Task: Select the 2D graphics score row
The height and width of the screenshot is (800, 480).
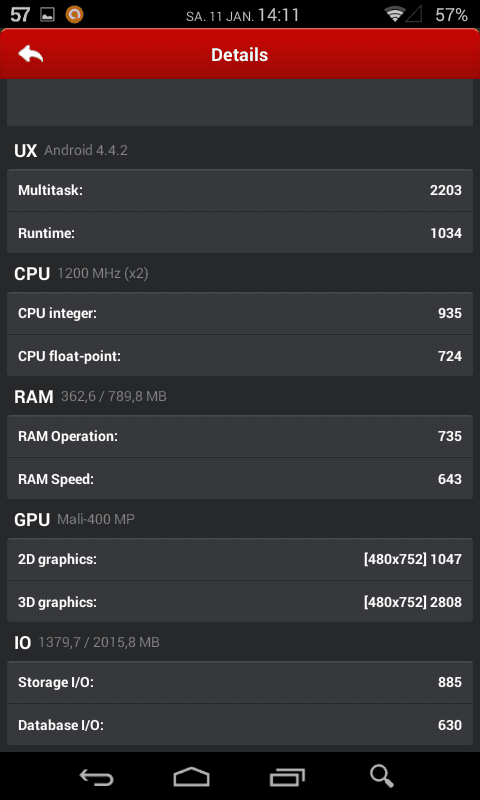Action: [x=240, y=559]
